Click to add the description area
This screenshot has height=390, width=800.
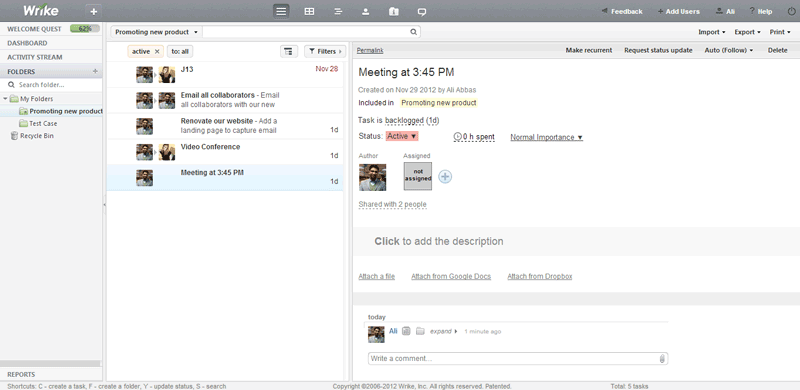pyautogui.click(x=576, y=241)
